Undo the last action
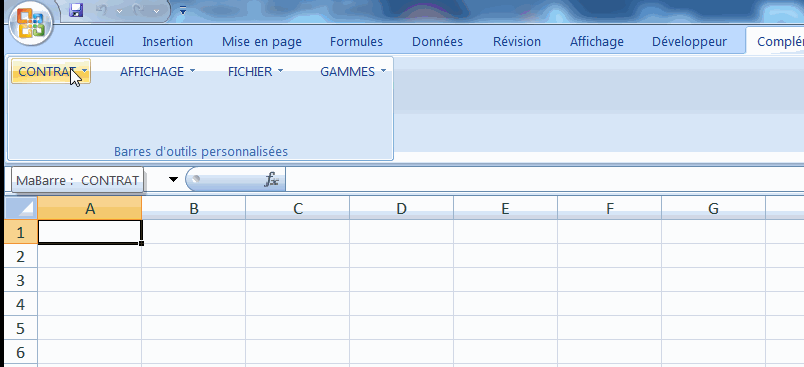Screen dimensions: 804x367 coord(102,10)
